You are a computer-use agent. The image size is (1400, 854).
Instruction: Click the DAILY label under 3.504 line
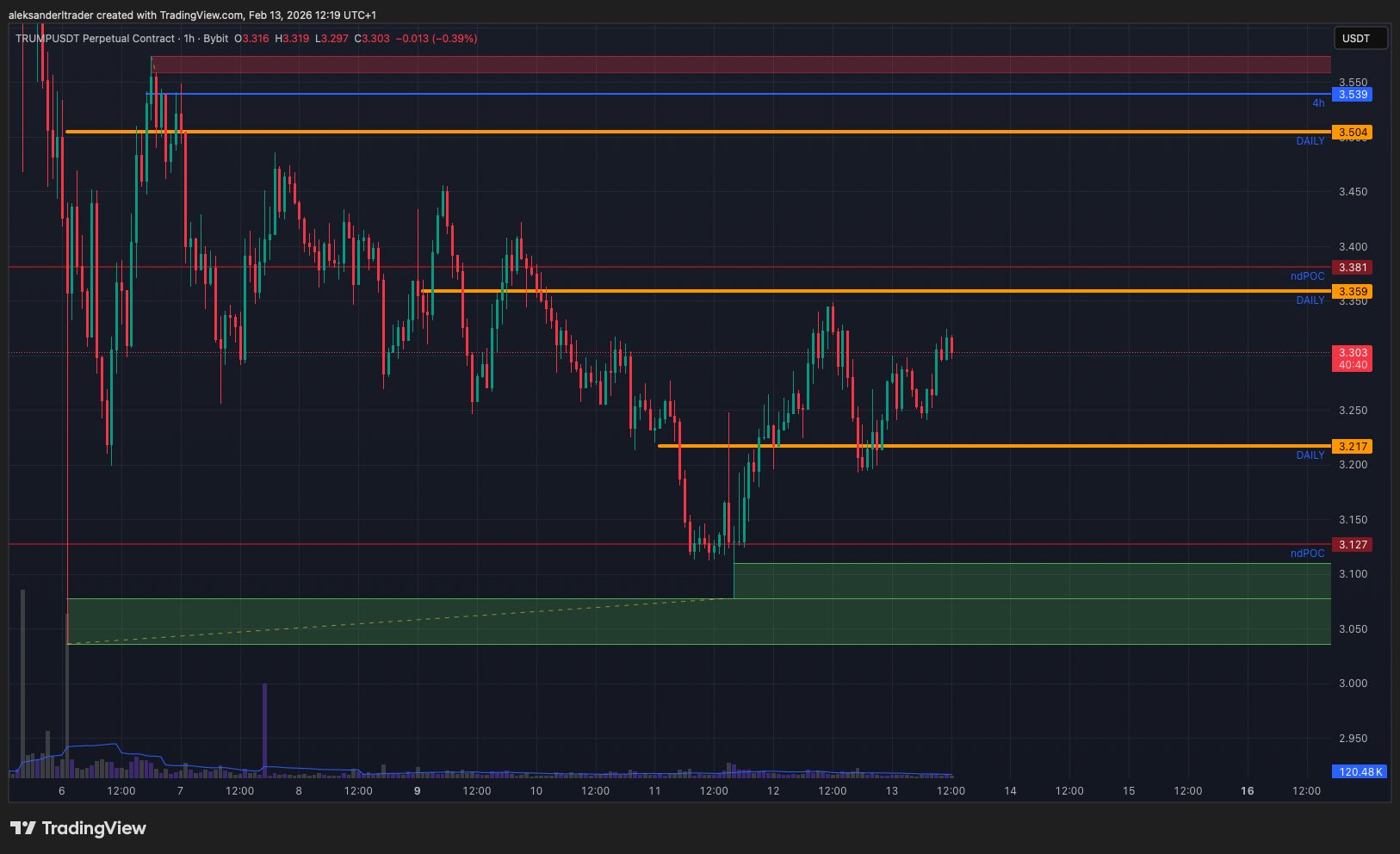(x=1310, y=141)
